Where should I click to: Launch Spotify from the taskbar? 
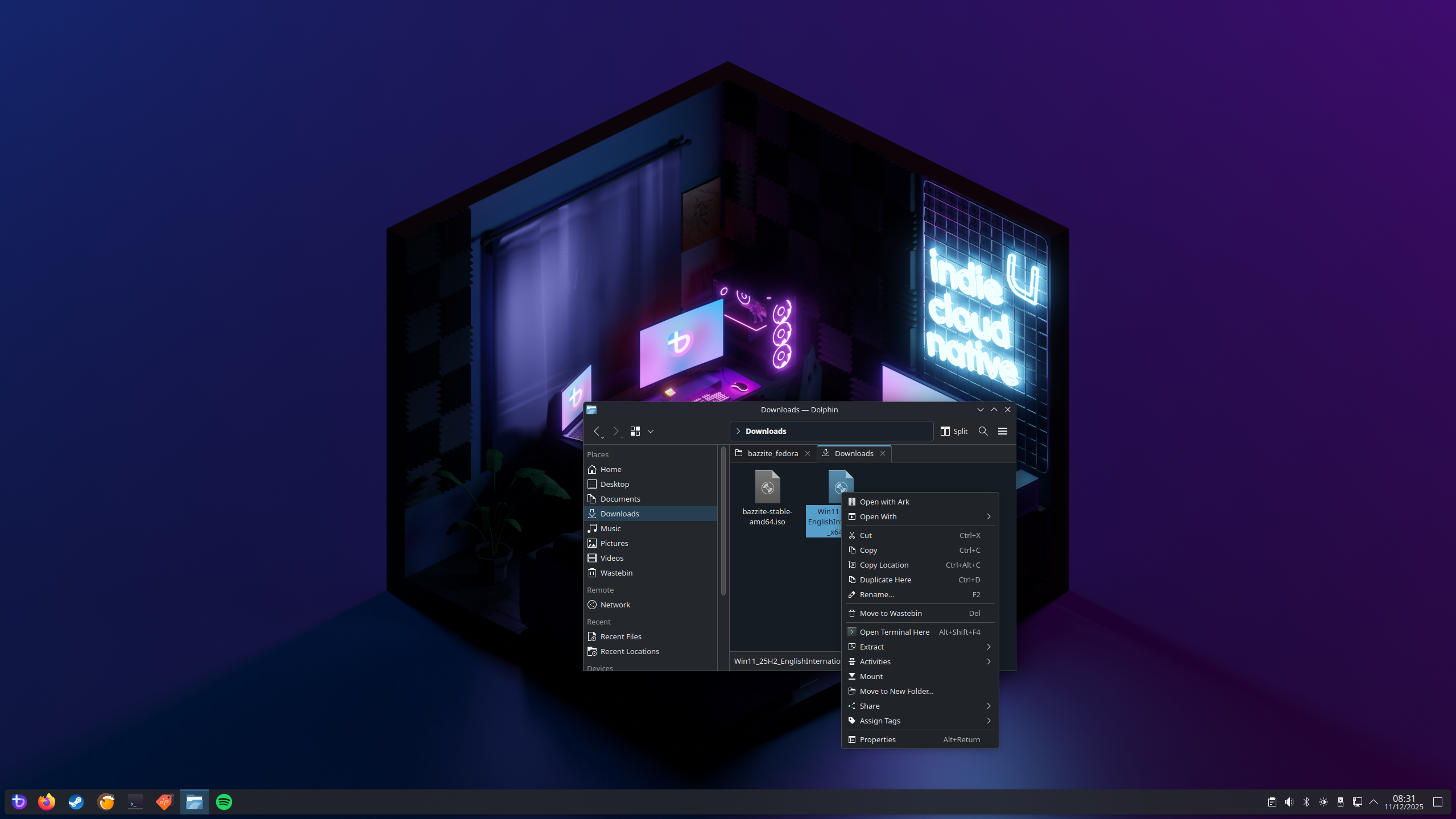click(x=224, y=802)
